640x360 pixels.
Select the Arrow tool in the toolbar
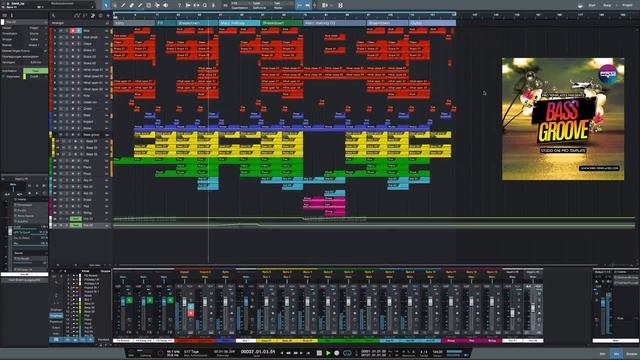[106, 5]
